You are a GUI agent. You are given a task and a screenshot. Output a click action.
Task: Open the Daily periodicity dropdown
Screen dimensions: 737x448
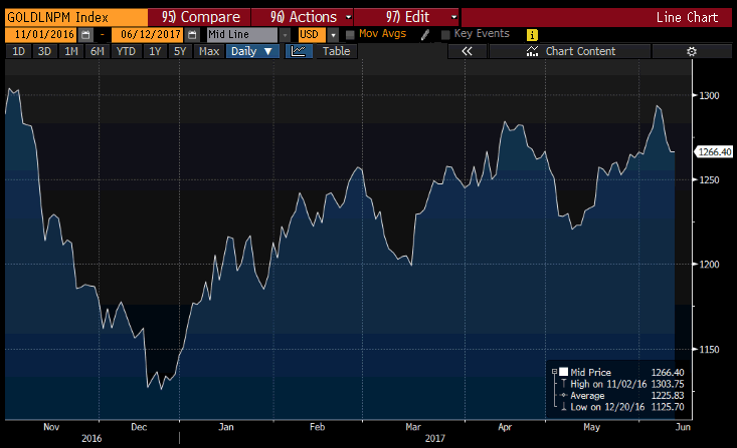click(x=252, y=51)
